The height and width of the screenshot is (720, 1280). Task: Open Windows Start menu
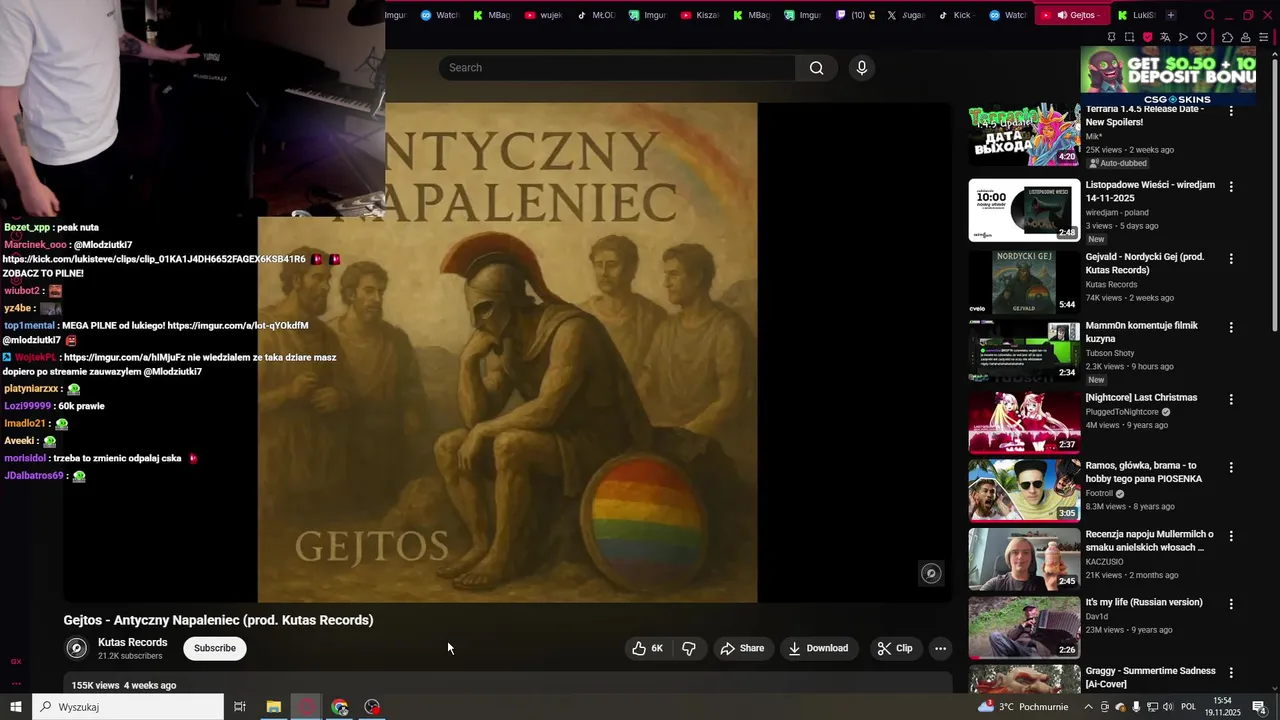tap(16, 707)
